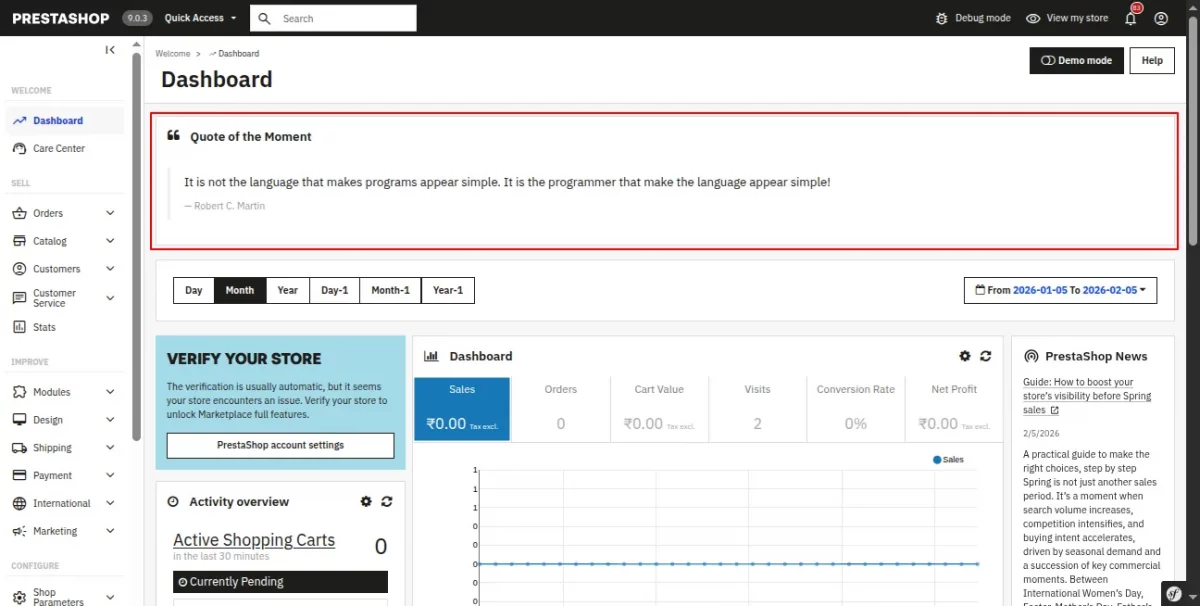Collapse the sidebar menu with the arrow icon
Screen dimensions: 1200x606
point(110,50)
